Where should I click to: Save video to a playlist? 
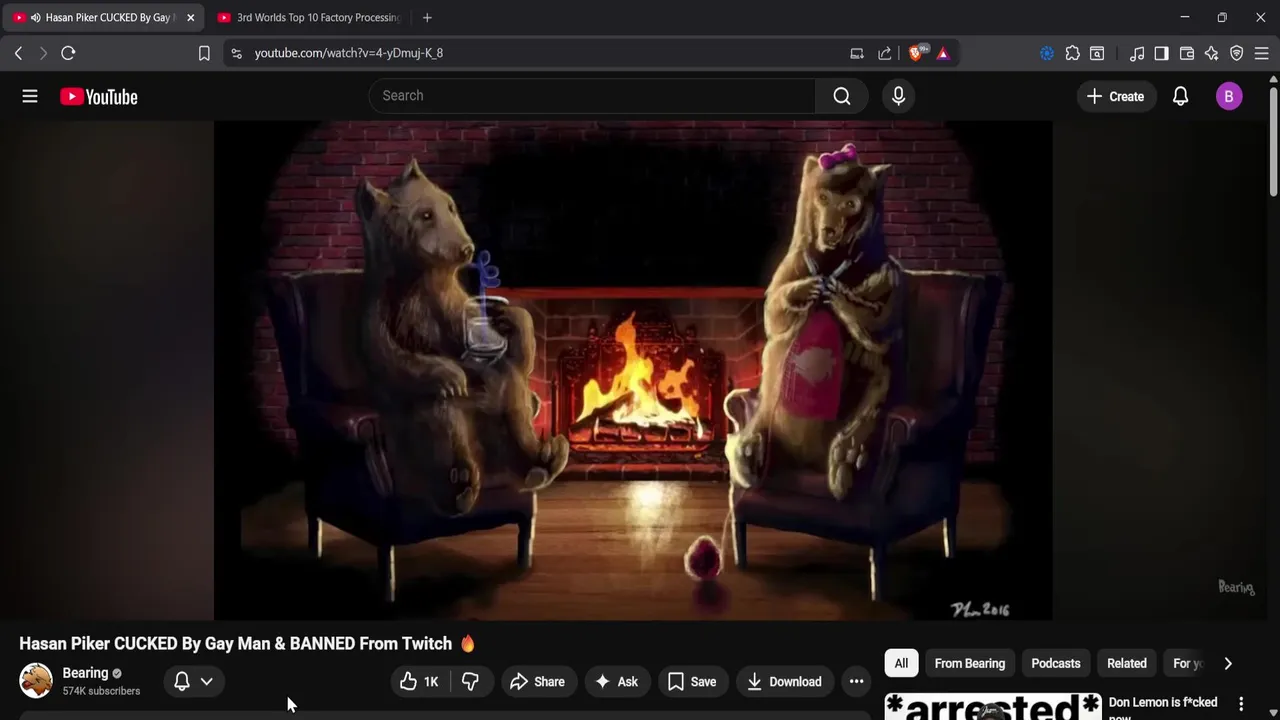pyautogui.click(x=692, y=682)
